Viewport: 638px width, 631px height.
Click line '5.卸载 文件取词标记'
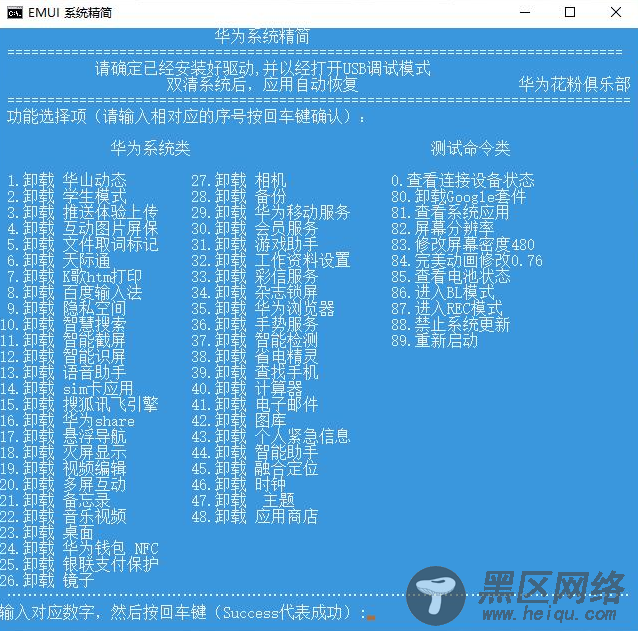(83, 245)
